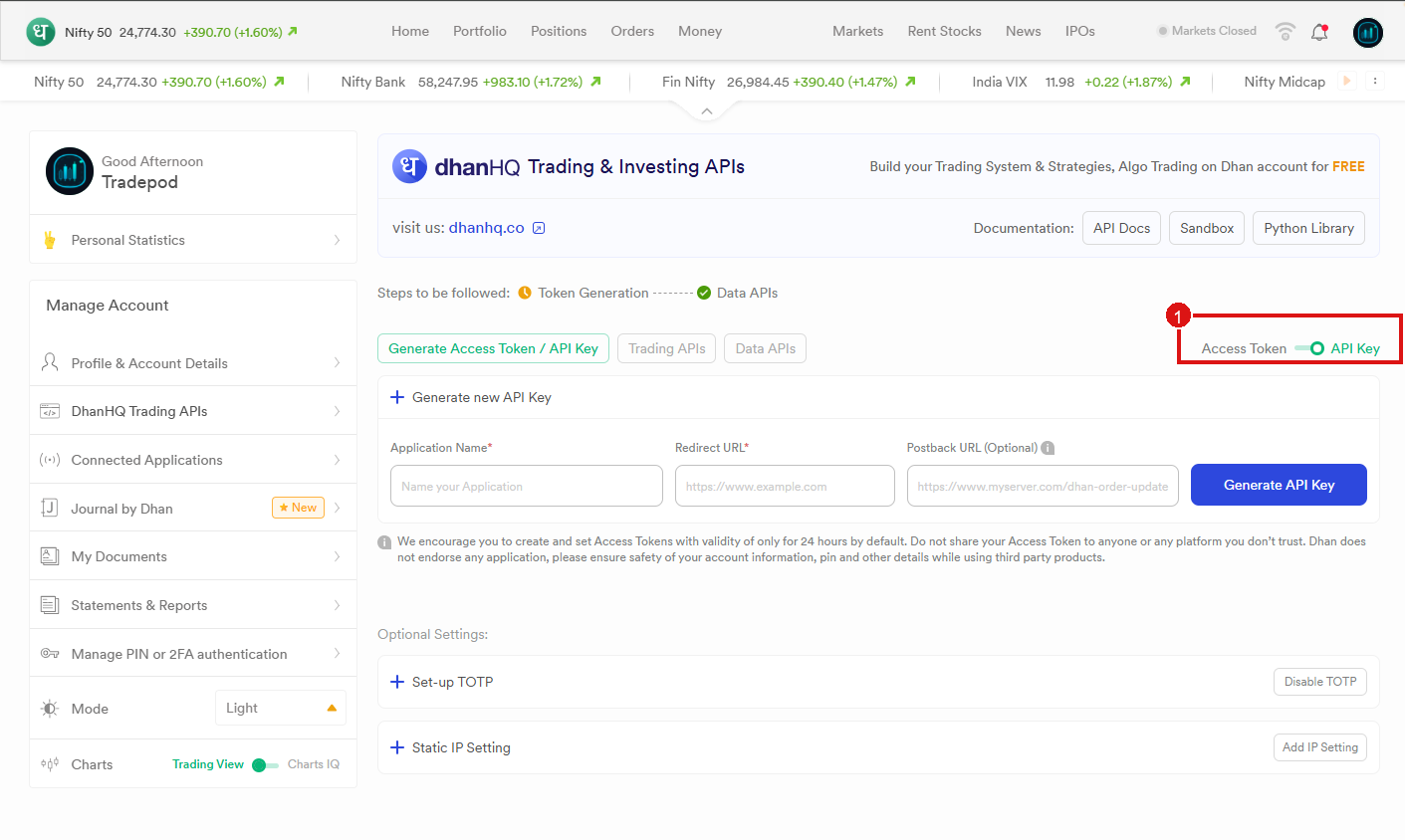Open the Markets menu
The image size is (1405, 840).
(858, 32)
